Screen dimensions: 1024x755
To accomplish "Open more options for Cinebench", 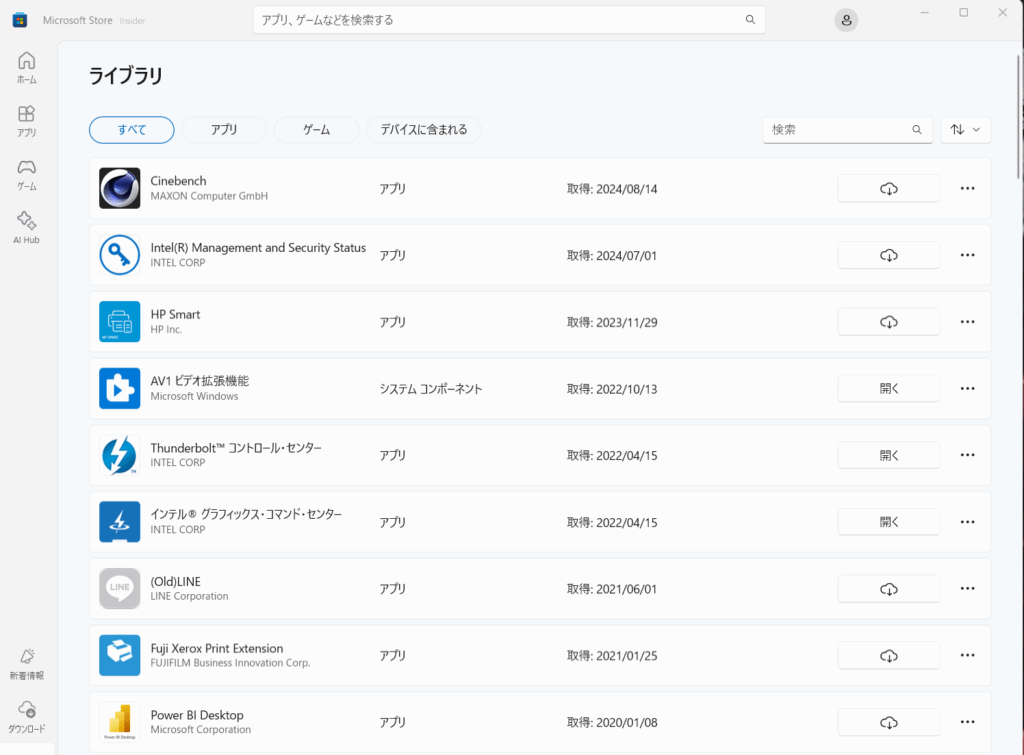I will (x=967, y=188).
